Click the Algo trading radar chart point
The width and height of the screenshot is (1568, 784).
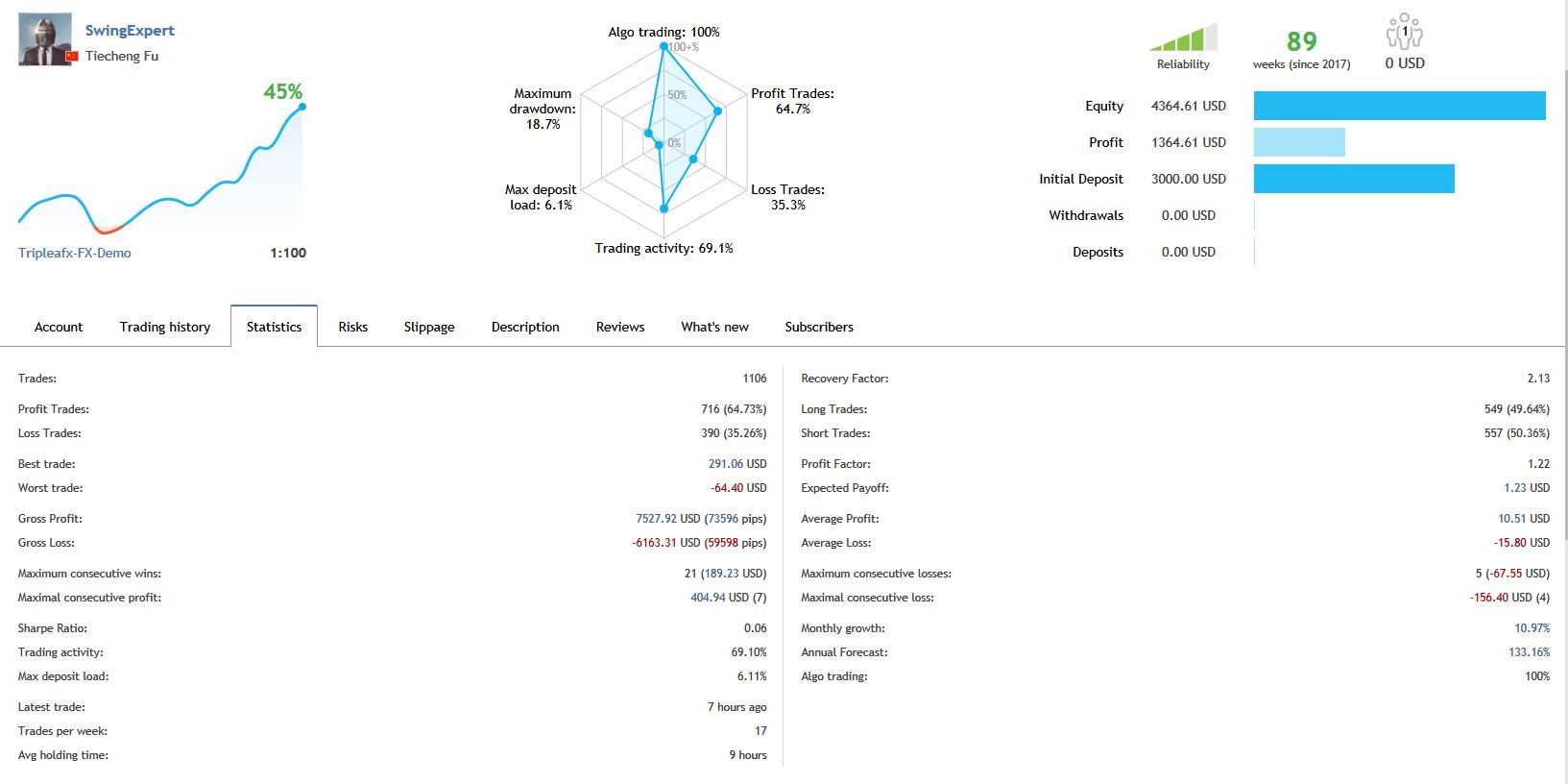pos(663,46)
